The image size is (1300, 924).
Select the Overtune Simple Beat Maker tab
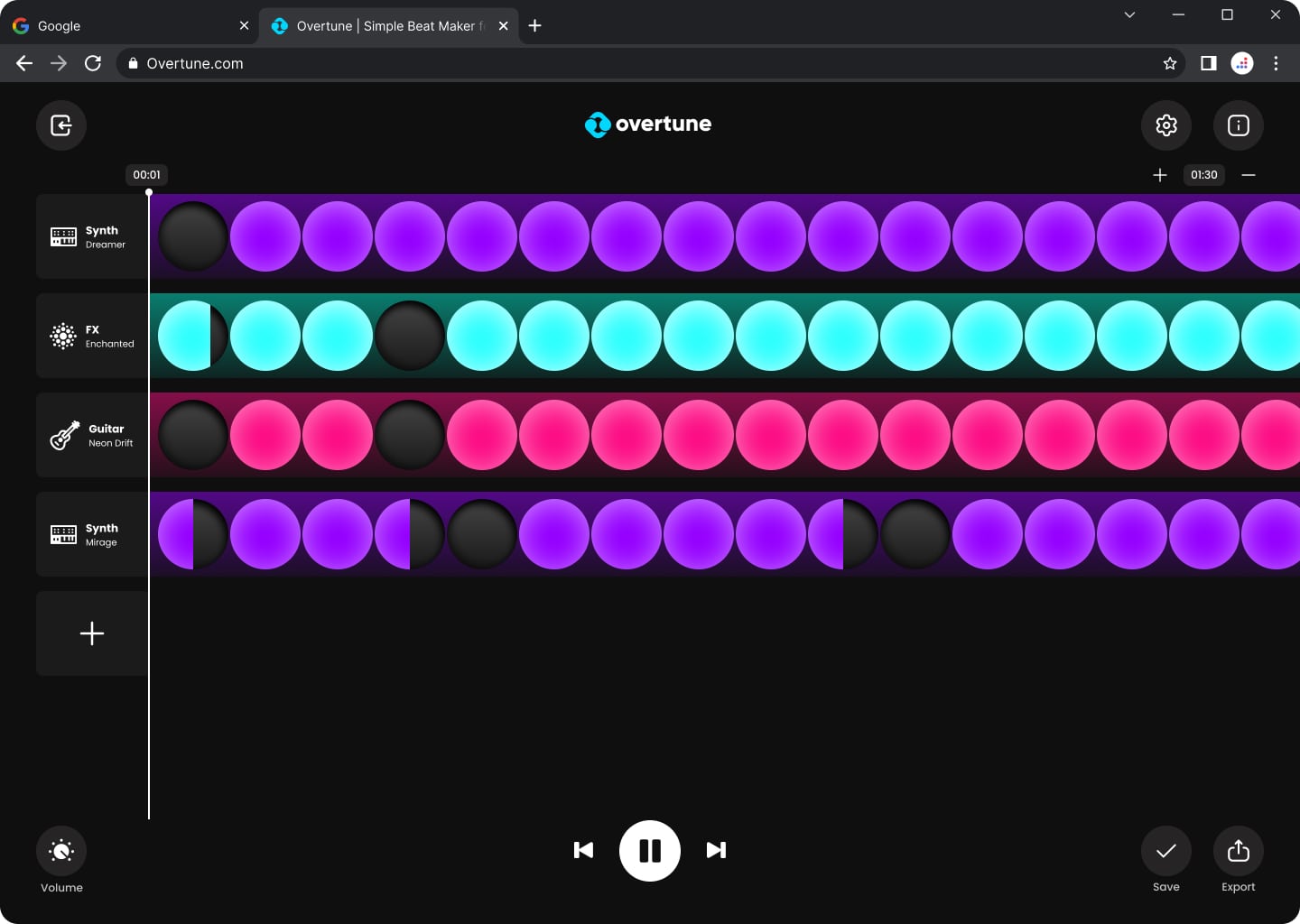point(379,25)
